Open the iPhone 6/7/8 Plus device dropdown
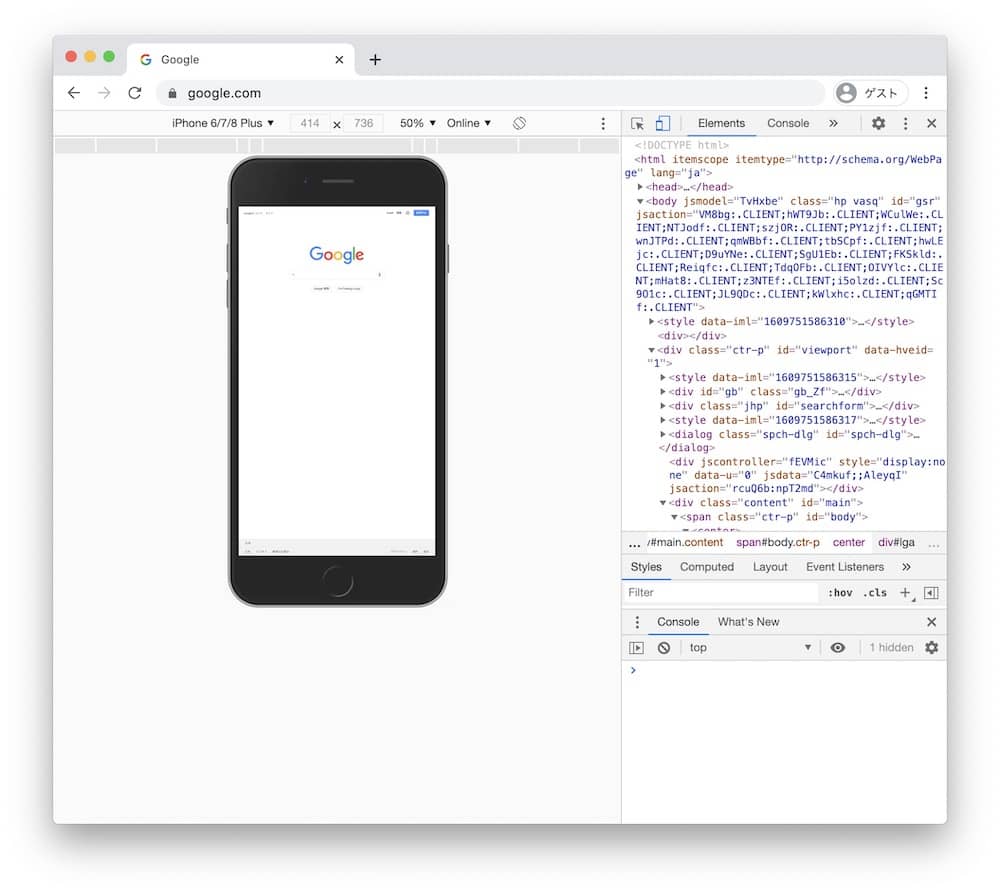The width and height of the screenshot is (1000, 894). pos(223,123)
